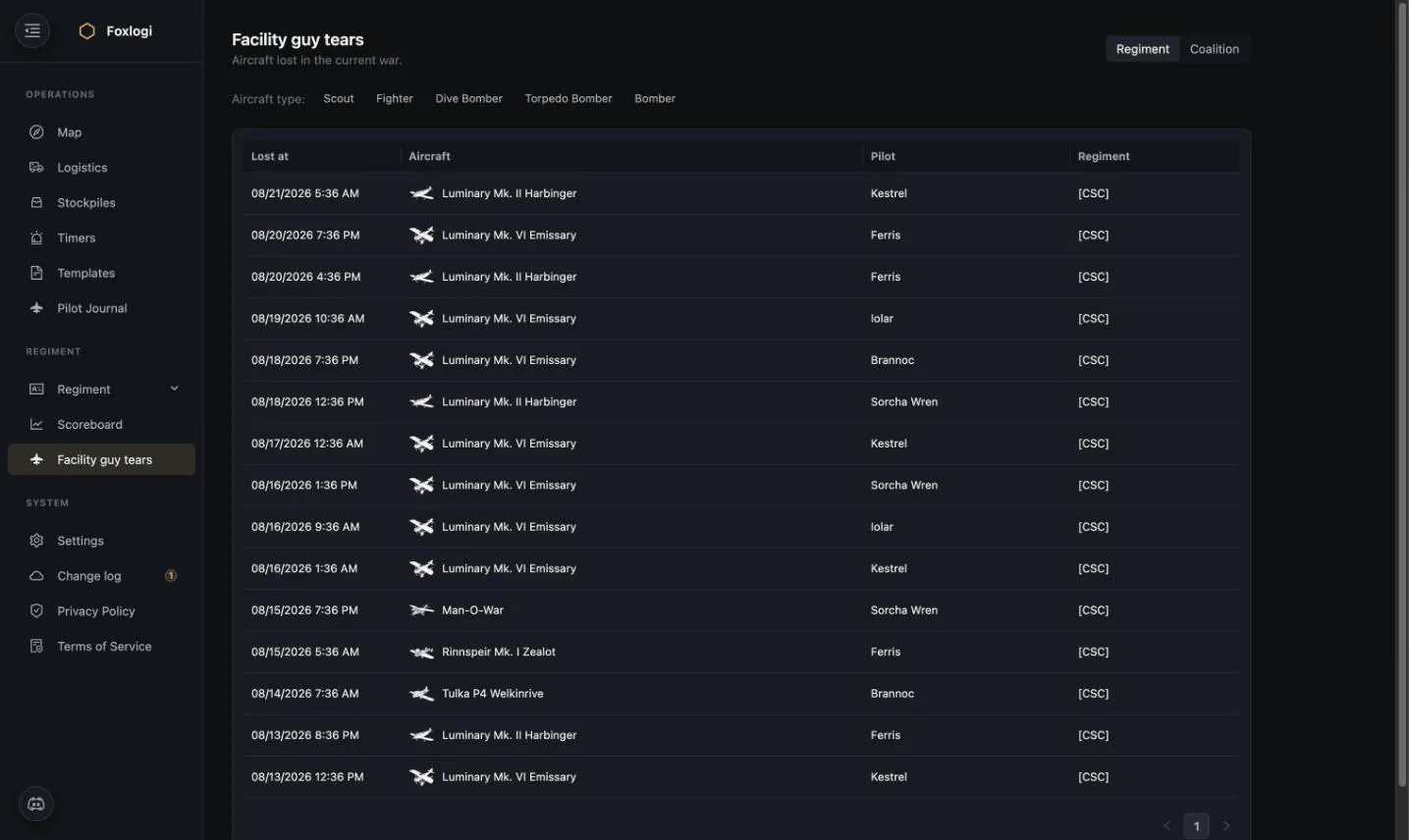Click the Change log cloud icon
Screen dimensions: 1409x840
pyautogui.click(x=36, y=576)
